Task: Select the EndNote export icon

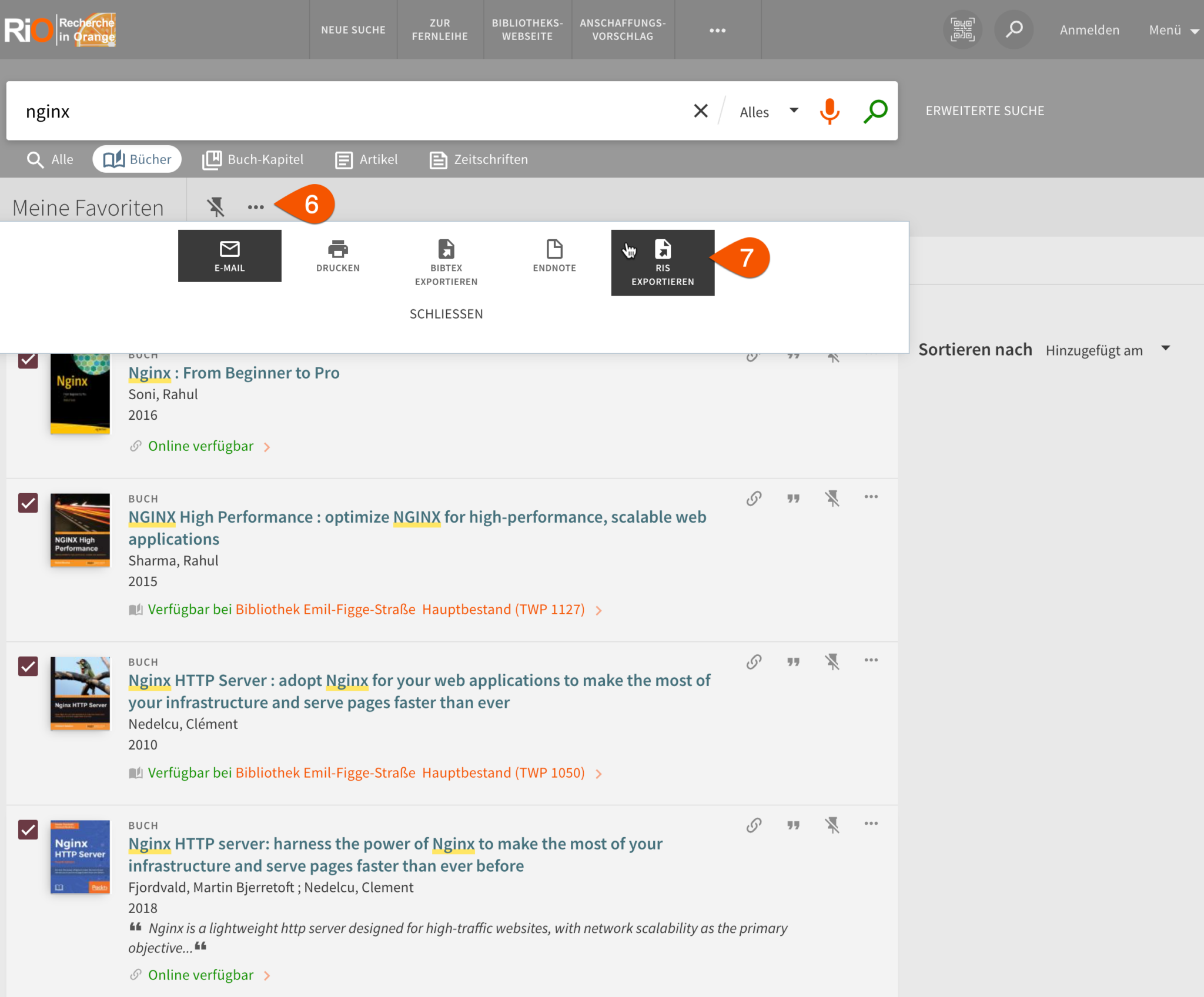Action: (x=554, y=249)
